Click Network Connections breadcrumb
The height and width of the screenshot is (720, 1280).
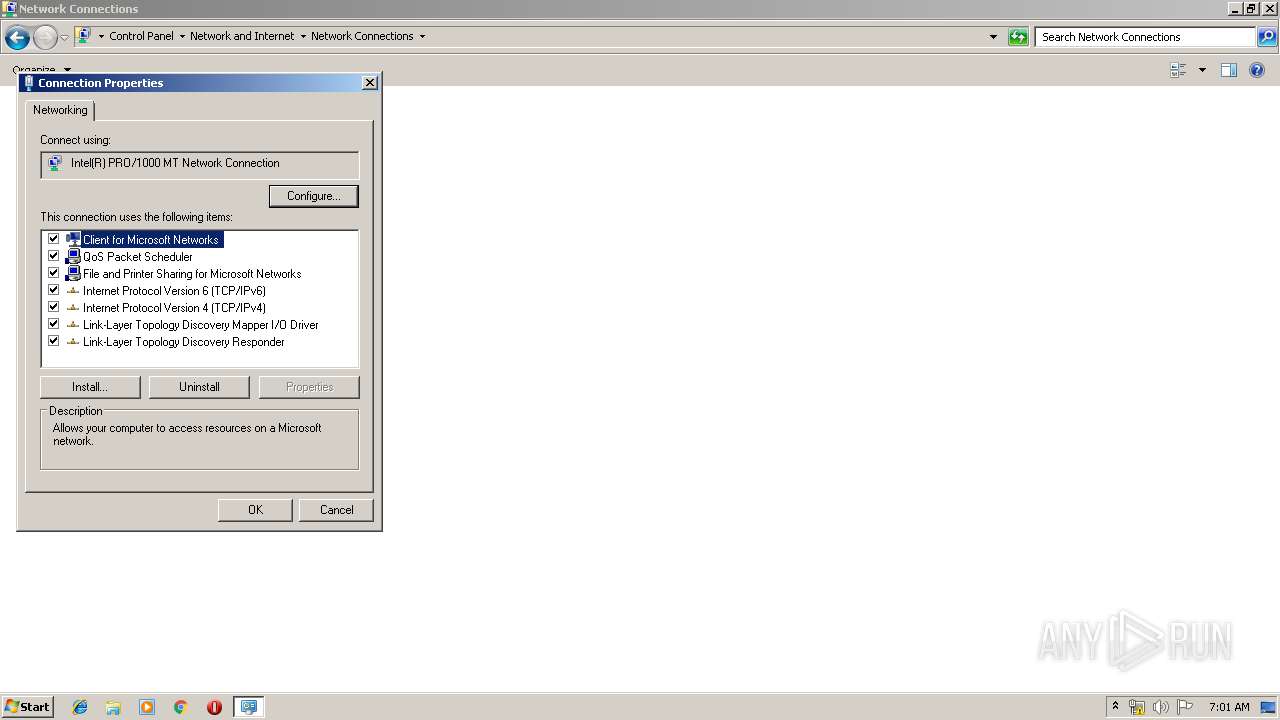(362, 36)
